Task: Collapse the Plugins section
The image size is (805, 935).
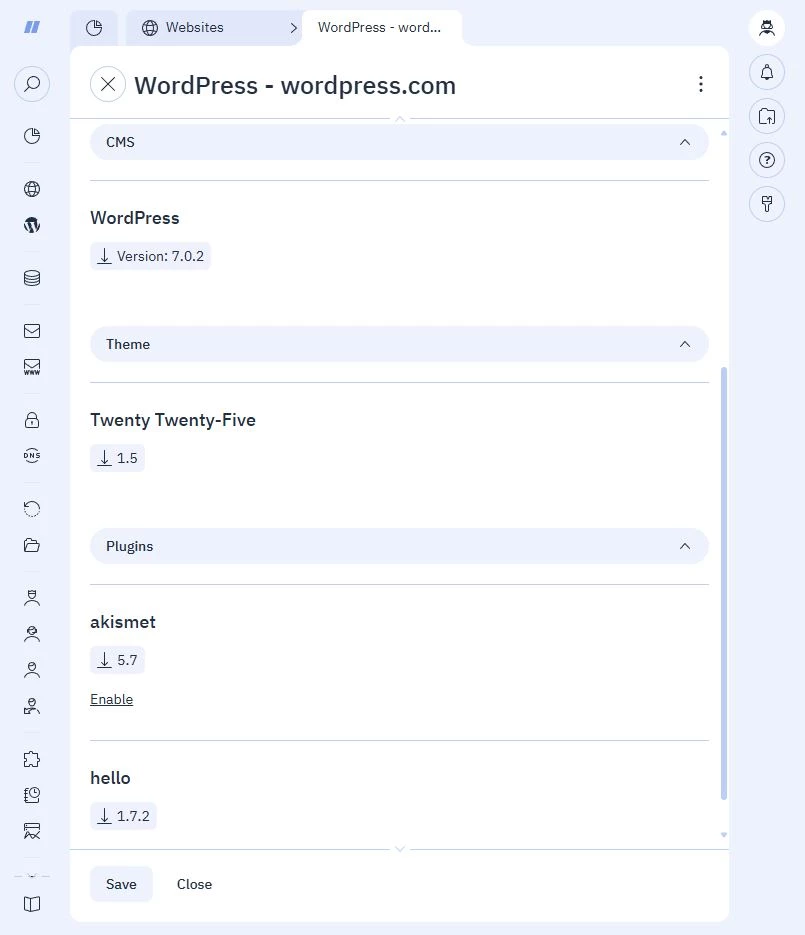Action: point(685,546)
